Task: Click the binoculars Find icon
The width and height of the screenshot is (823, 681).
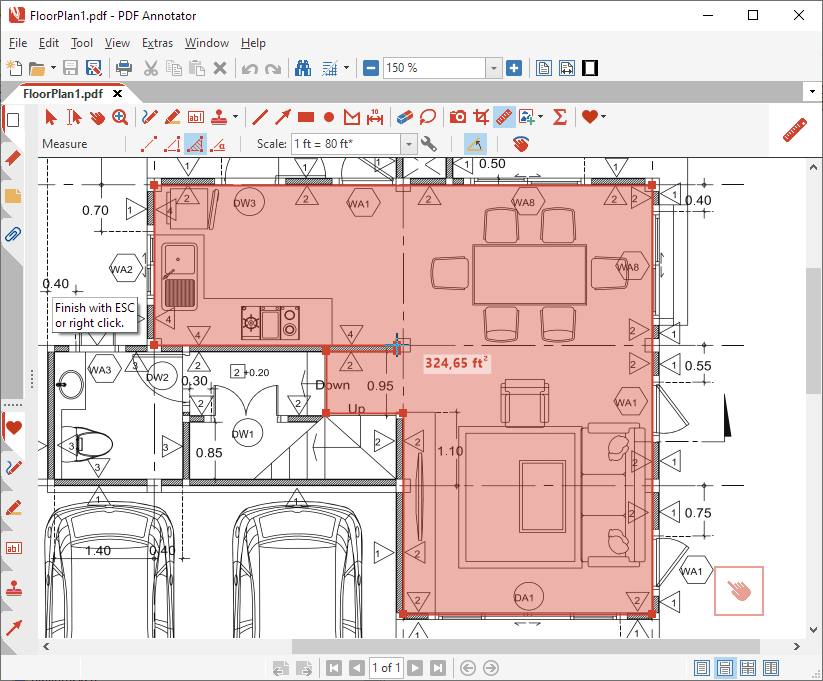Action: [303, 68]
